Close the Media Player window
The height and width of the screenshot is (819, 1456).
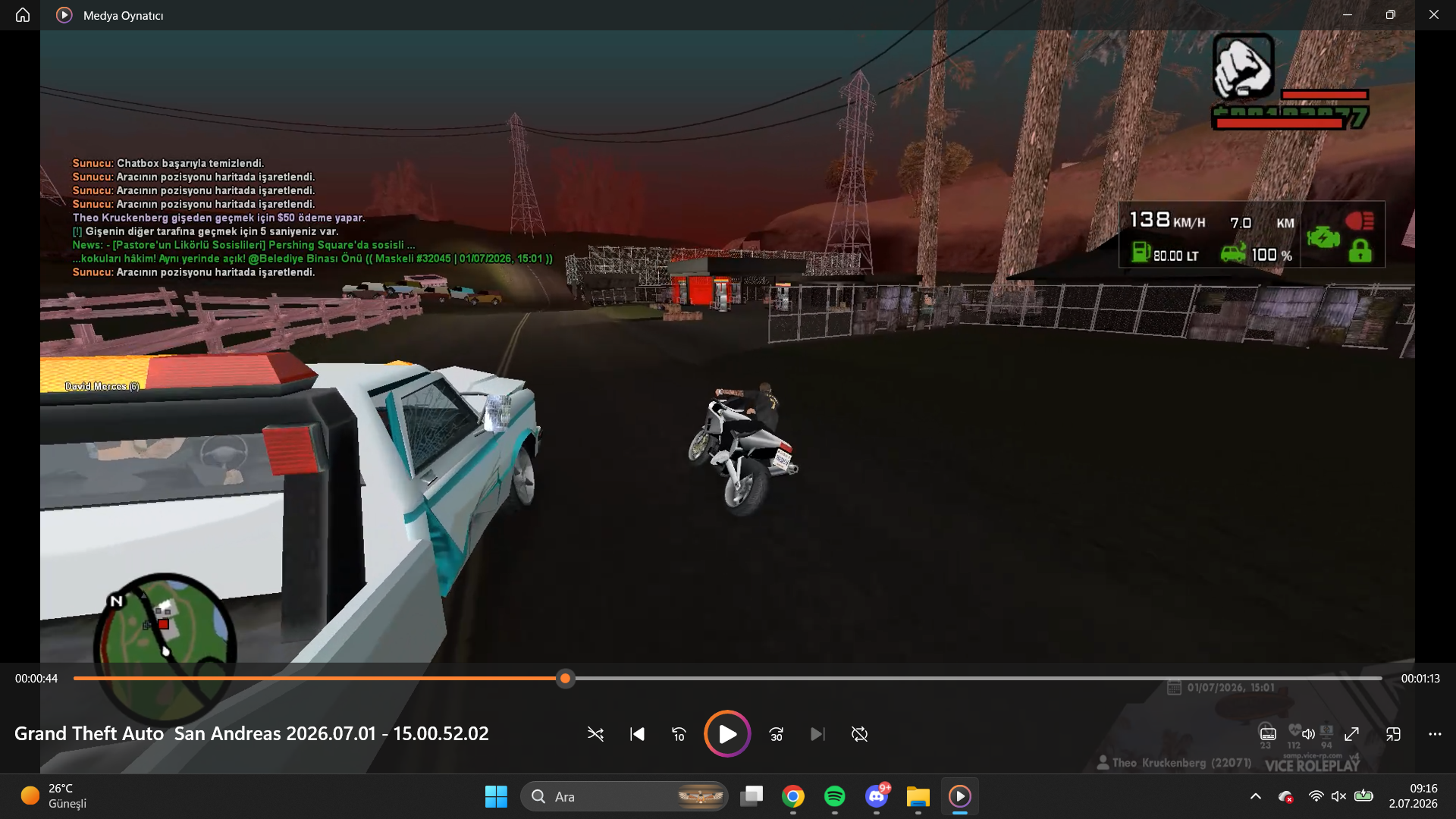point(1434,15)
